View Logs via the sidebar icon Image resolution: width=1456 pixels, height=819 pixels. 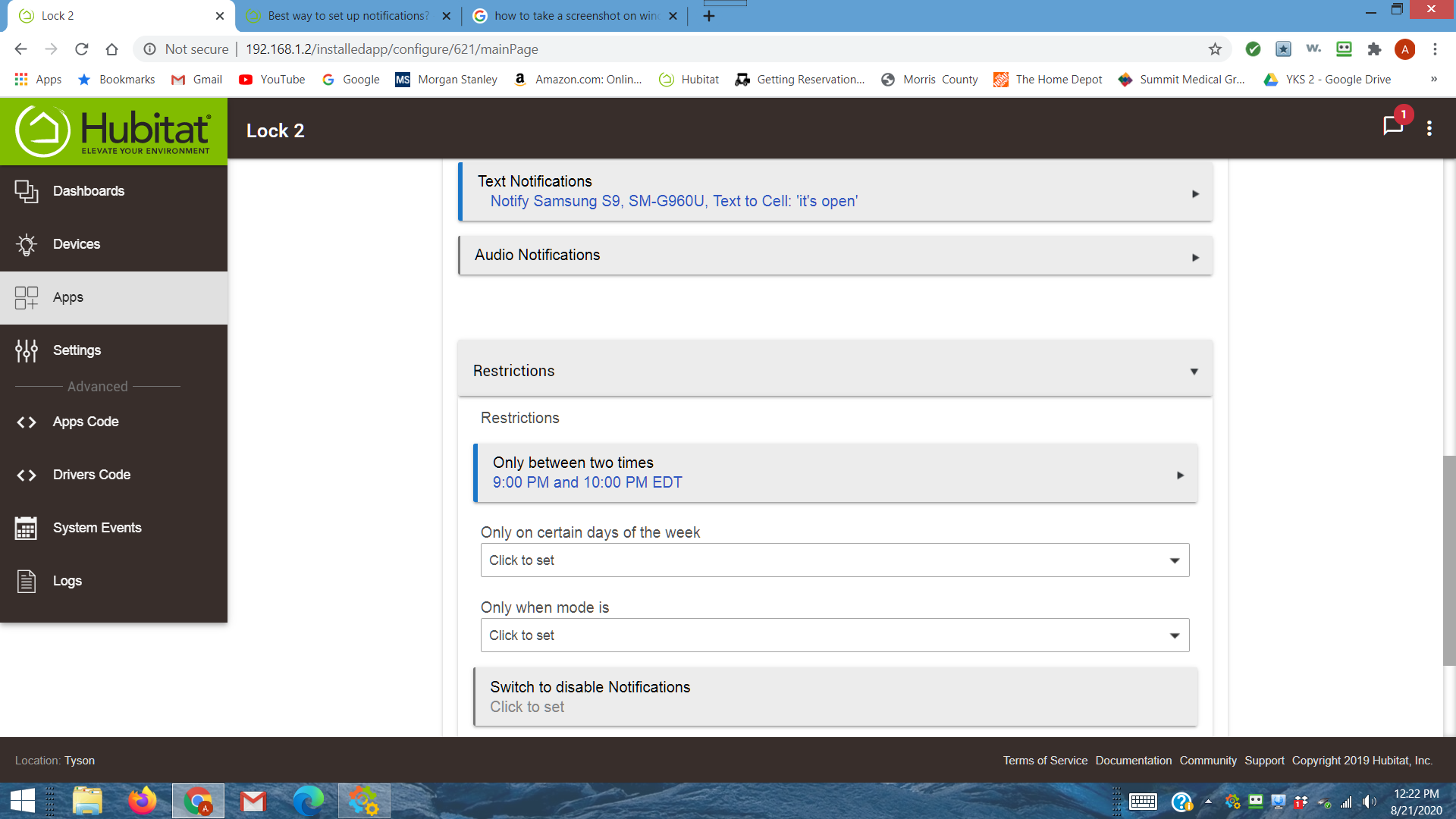coord(67,580)
